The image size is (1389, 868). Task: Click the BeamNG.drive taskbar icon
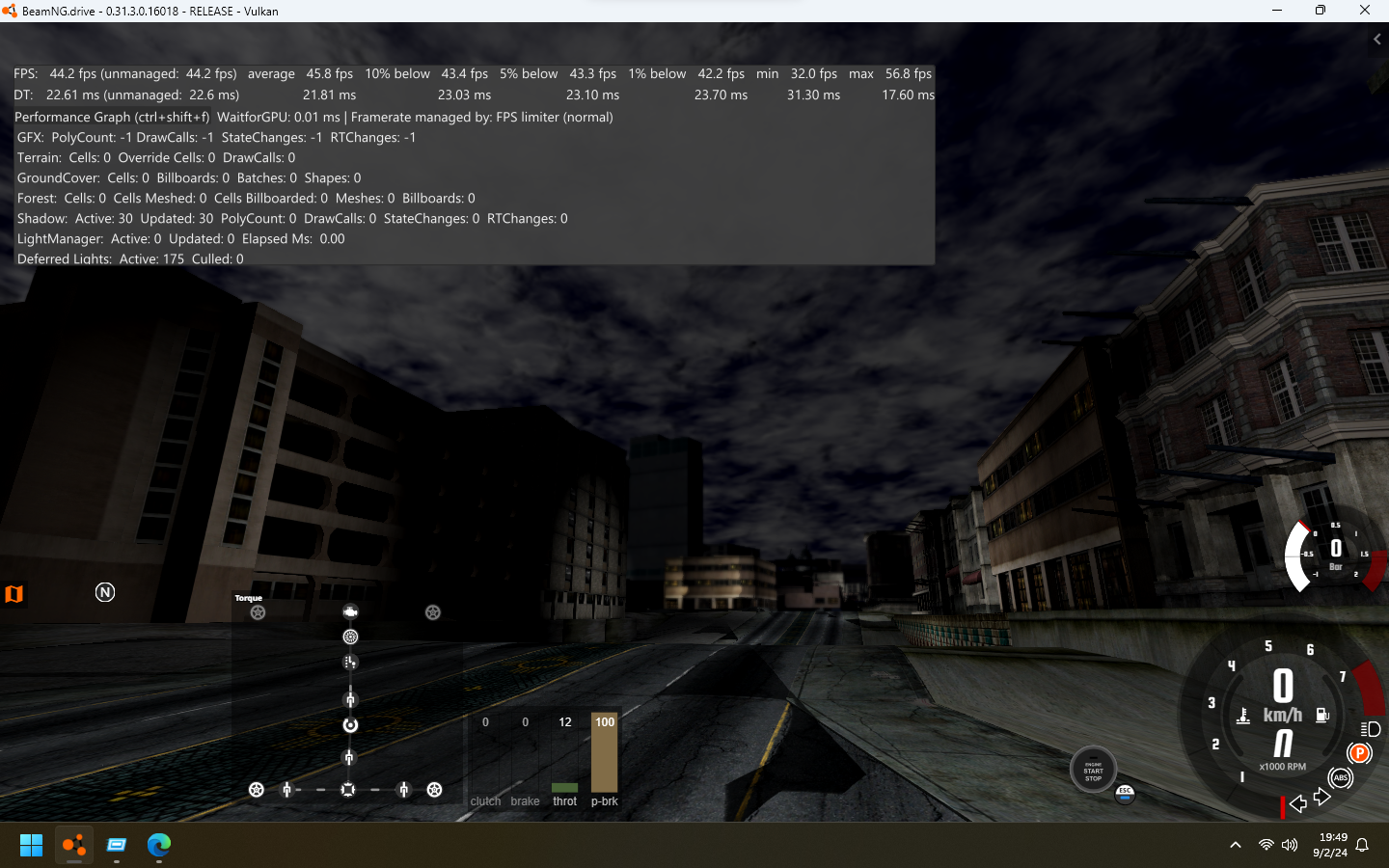74,845
